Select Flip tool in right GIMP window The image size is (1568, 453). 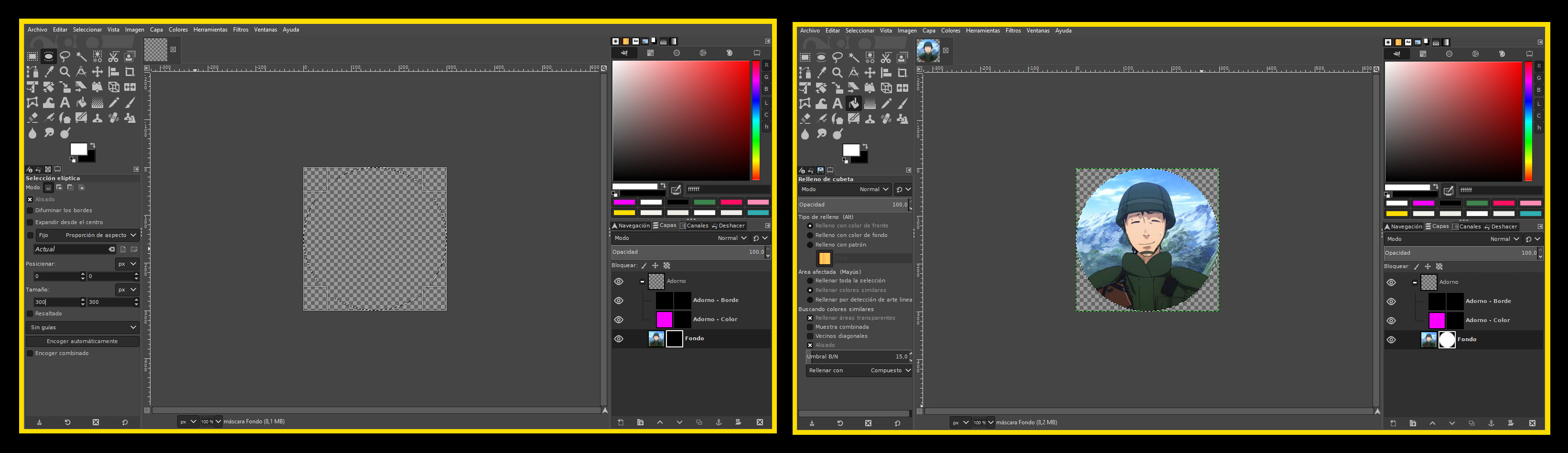point(902,88)
